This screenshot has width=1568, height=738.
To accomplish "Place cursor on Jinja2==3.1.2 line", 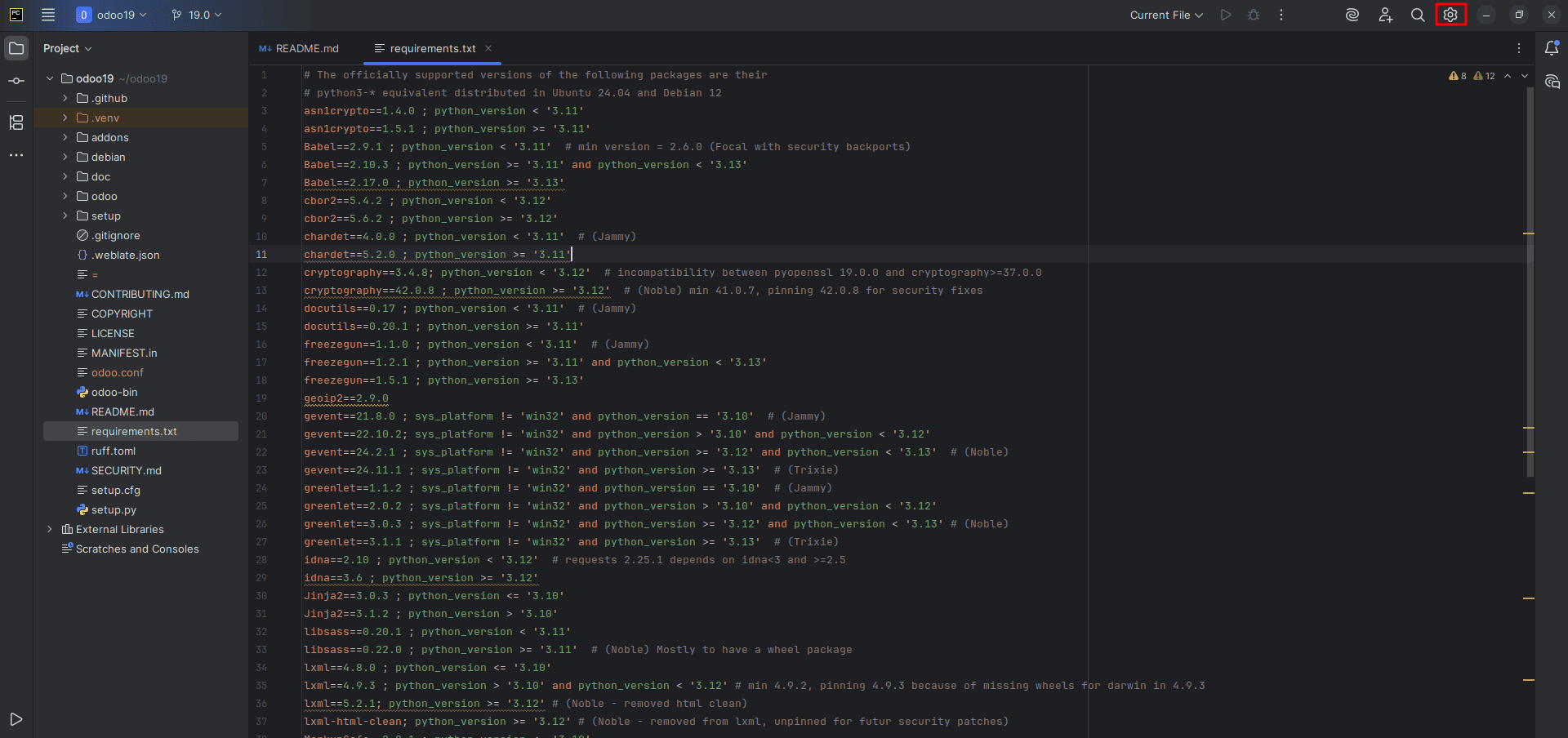I will (430, 614).
